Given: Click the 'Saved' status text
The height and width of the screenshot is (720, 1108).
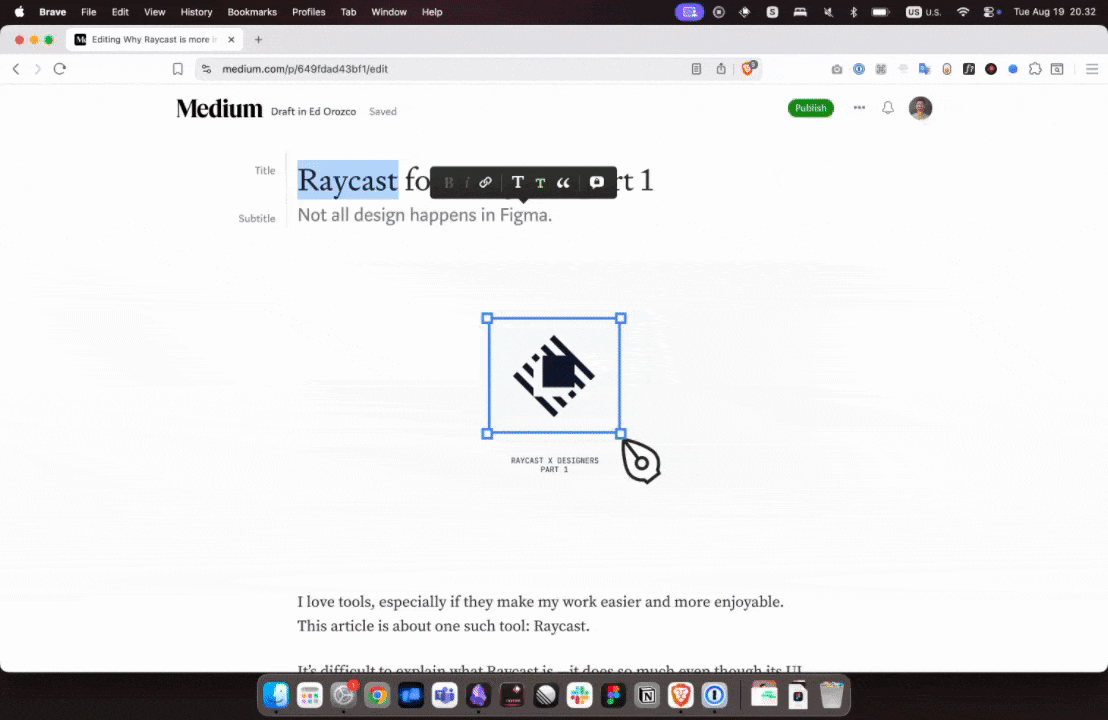Looking at the screenshot, I should click(382, 112).
